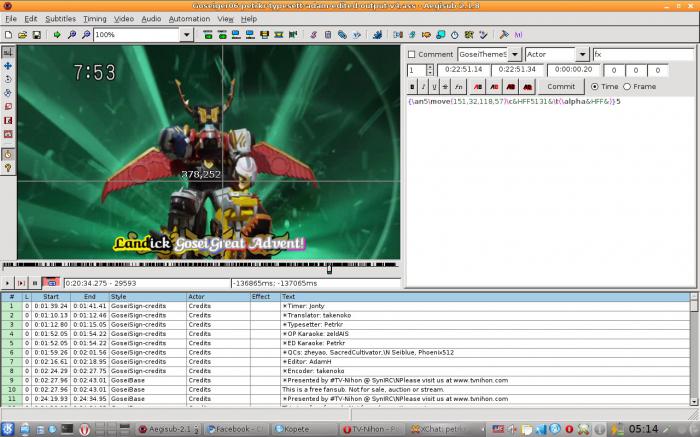The height and width of the screenshot is (437, 700).
Task: Click the Zoom in magnifier icon
Action: (71, 34)
